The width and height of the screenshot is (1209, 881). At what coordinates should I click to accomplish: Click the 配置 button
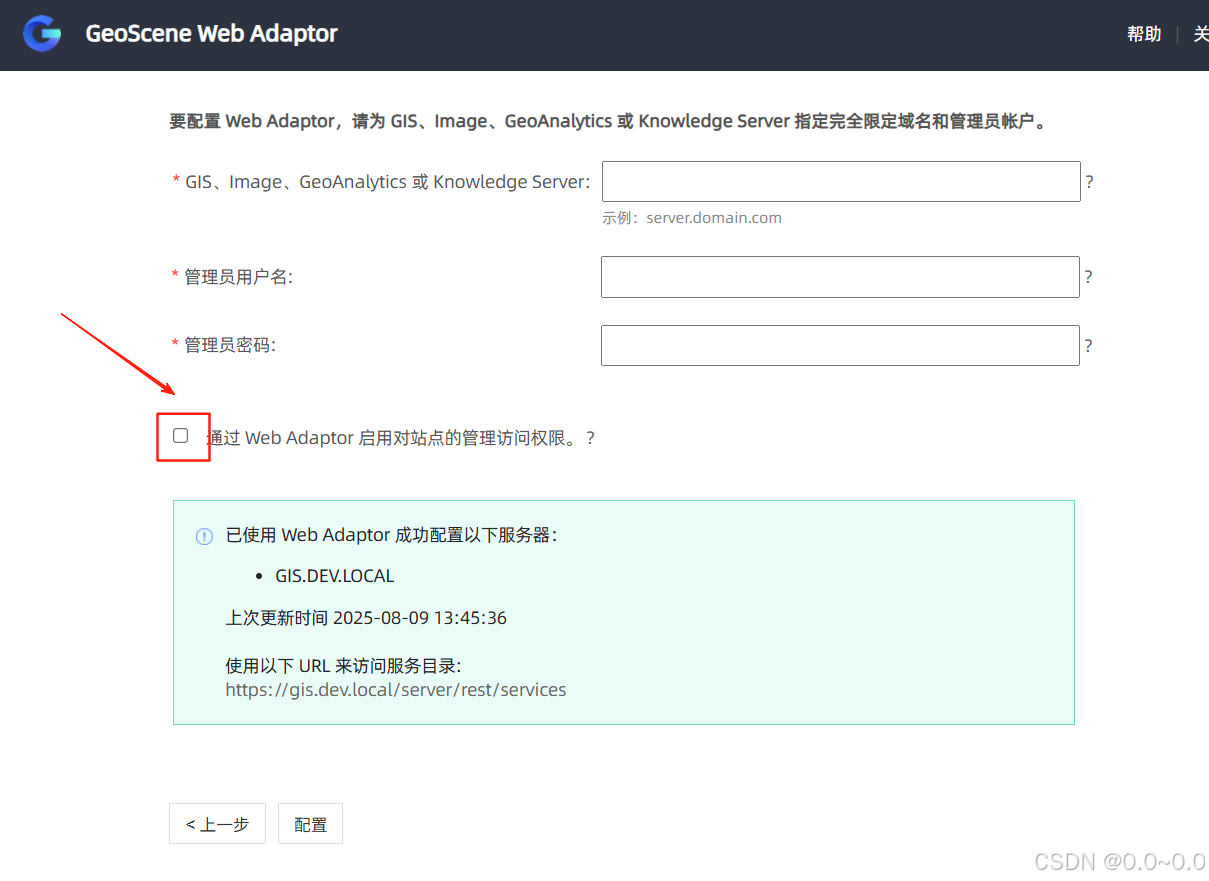(310, 824)
